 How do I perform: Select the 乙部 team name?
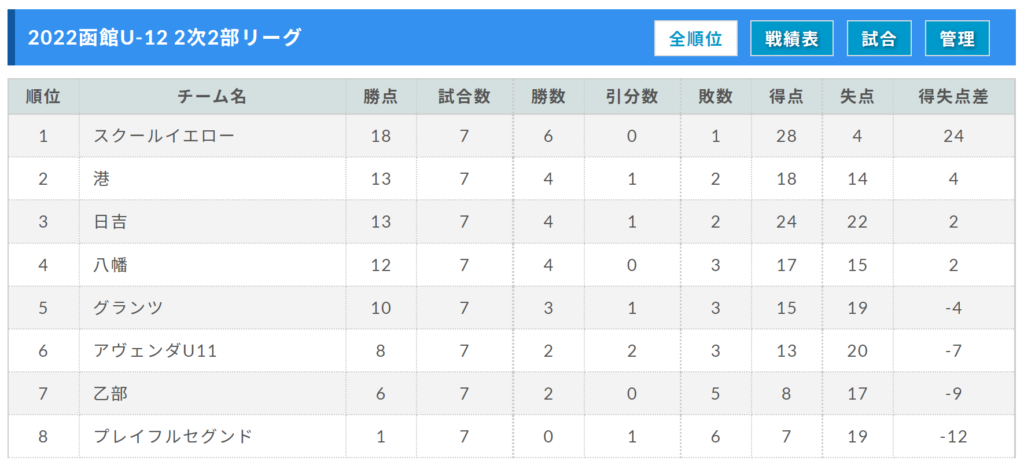click(x=110, y=394)
